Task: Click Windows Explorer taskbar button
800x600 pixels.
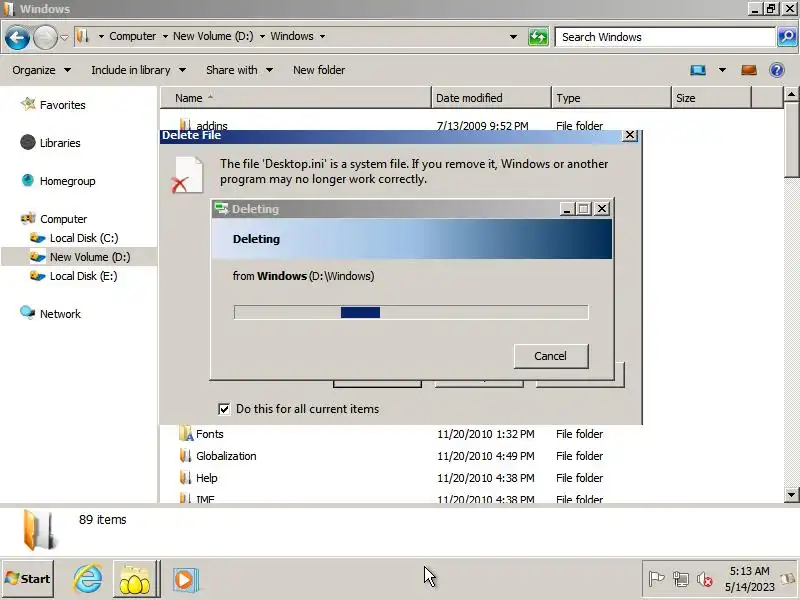Action: pyautogui.click(x=135, y=580)
